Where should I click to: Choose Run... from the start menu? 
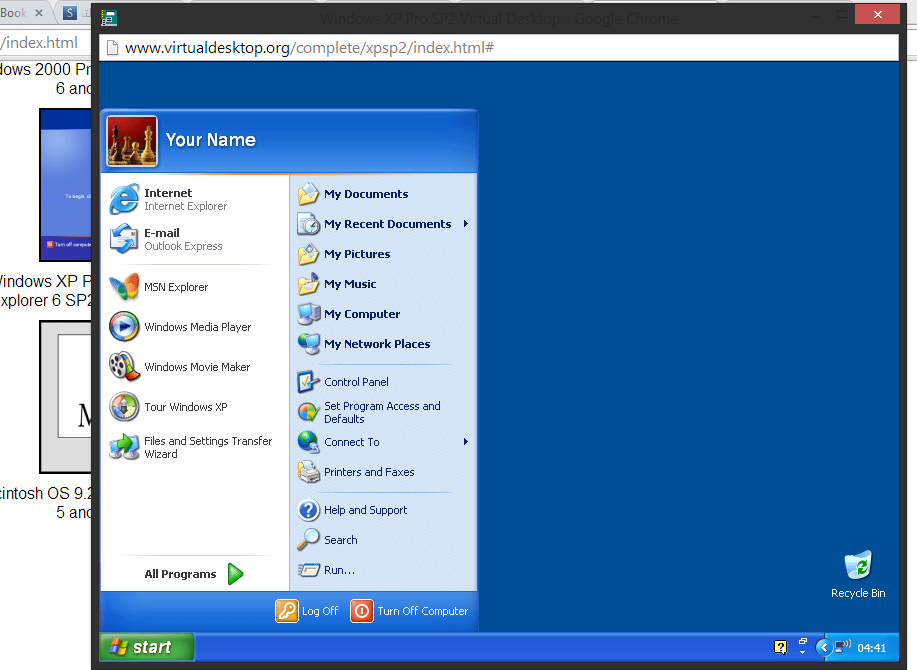339,570
